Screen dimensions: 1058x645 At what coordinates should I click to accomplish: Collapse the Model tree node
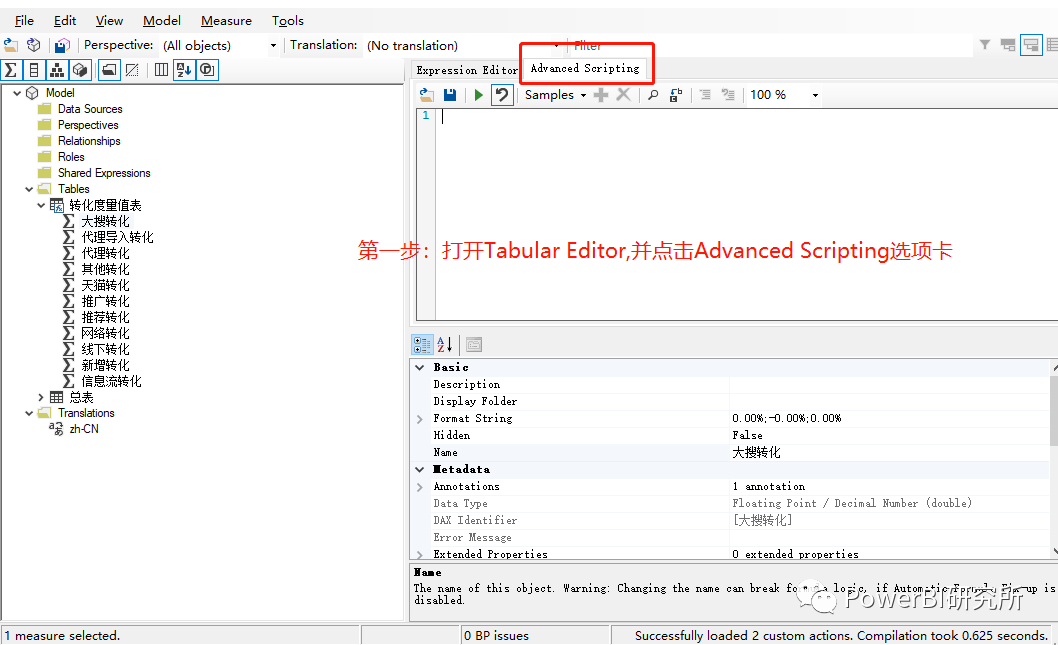[x=17, y=93]
